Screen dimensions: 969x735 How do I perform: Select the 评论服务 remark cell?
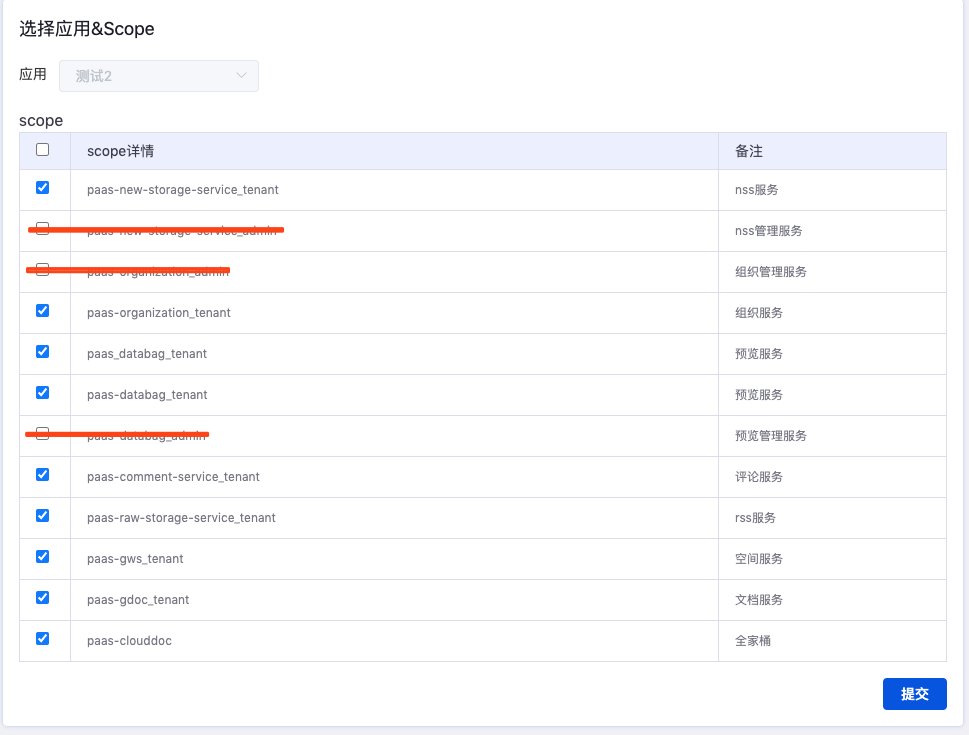click(758, 477)
